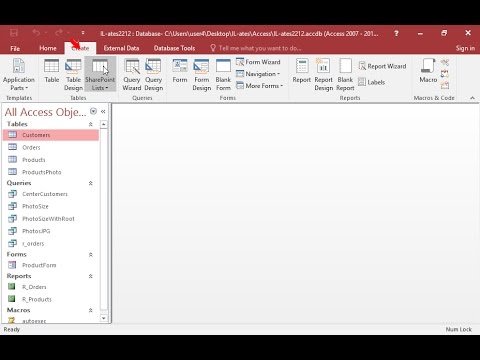The width and height of the screenshot is (480, 360).
Task: Create a new Form
Action: [x=180, y=71]
